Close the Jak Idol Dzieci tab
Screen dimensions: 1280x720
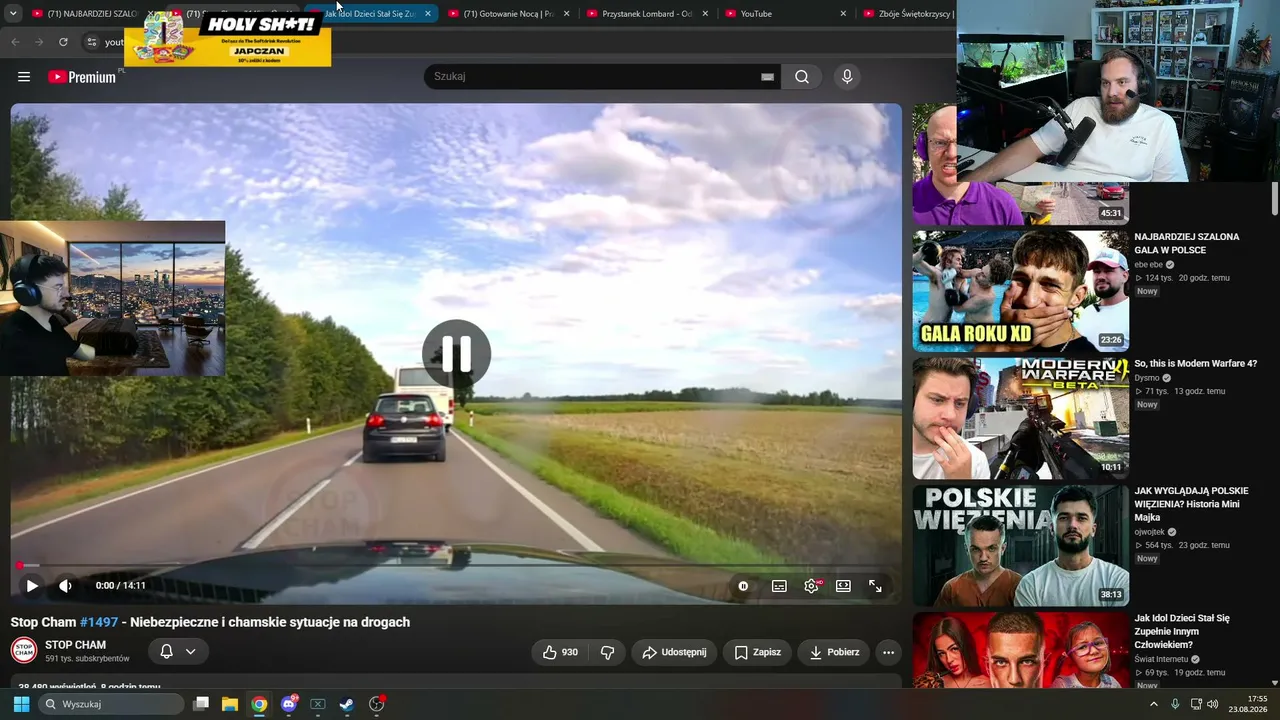[x=428, y=14]
